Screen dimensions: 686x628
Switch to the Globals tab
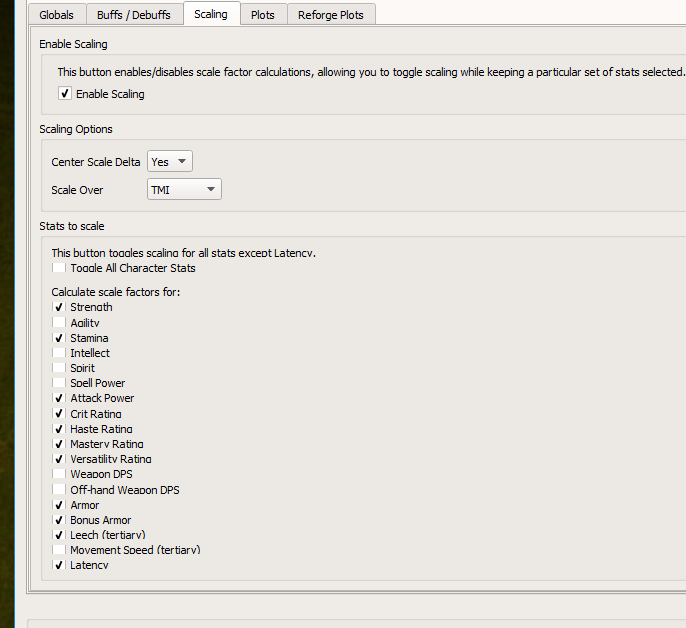[x=56, y=15]
